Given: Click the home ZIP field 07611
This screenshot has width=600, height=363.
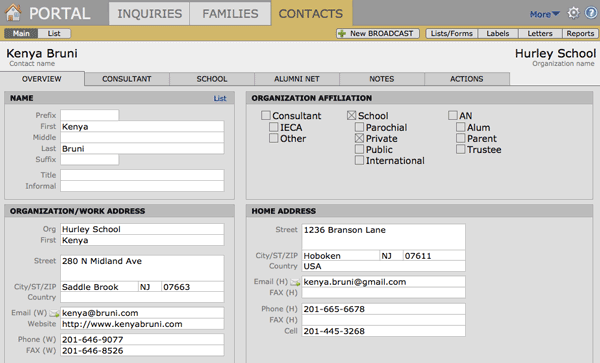Looking at the screenshot, I should (434, 256).
